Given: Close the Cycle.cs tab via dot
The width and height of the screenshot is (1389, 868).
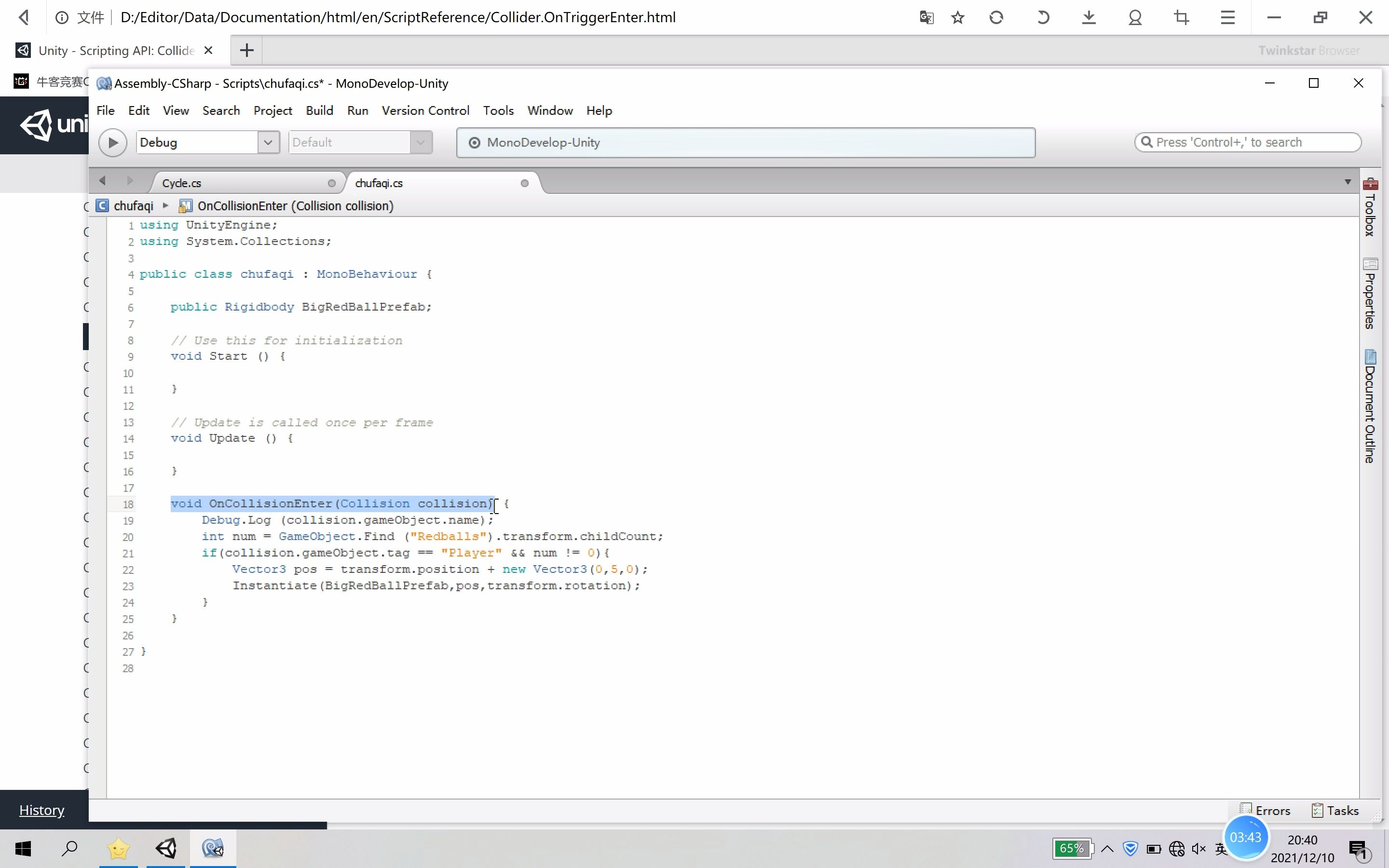Looking at the screenshot, I should [331, 183].
